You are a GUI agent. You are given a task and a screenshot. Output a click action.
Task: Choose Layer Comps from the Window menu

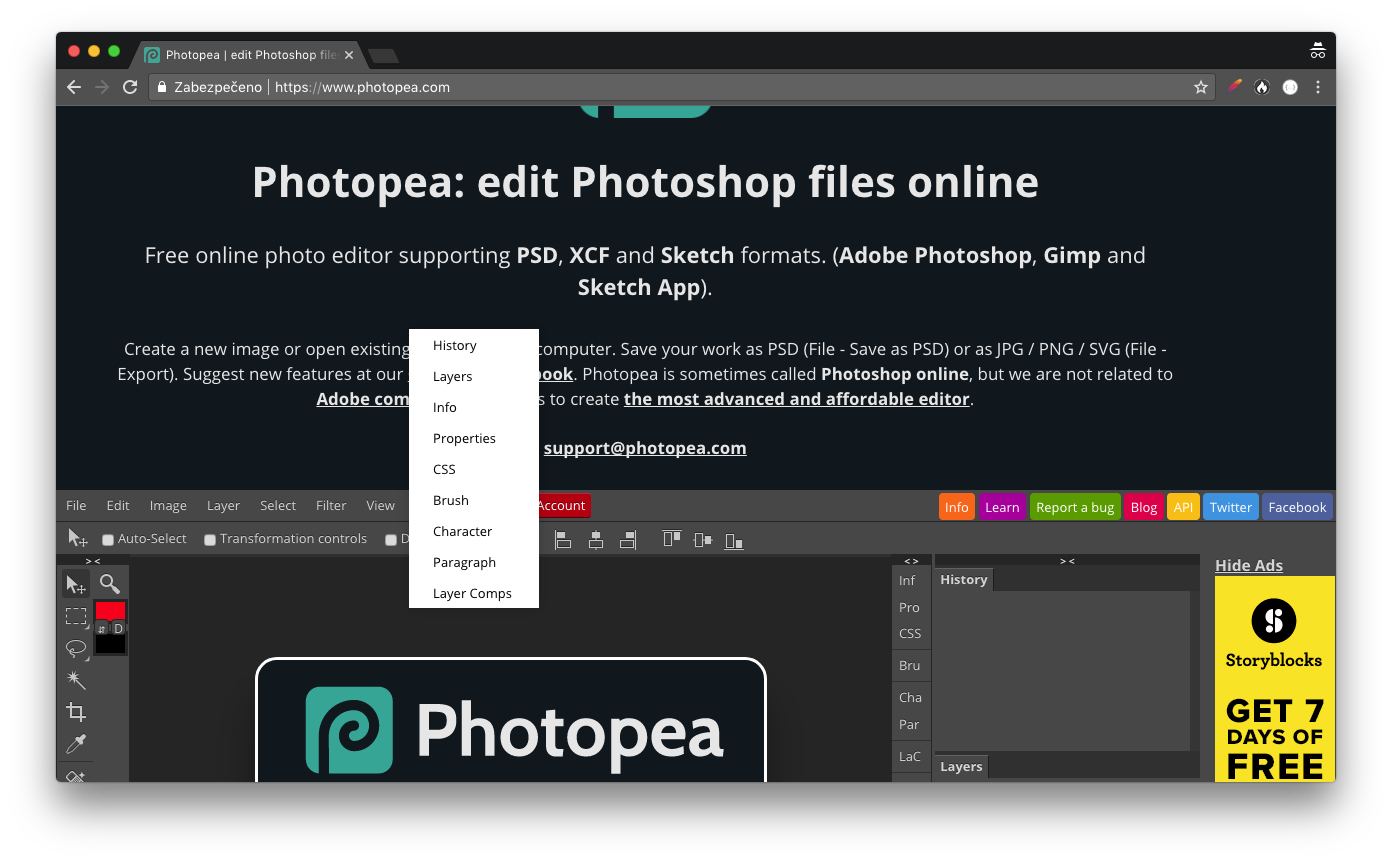pos(472,593)
